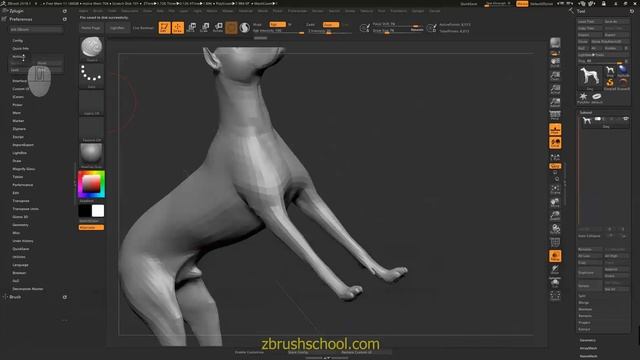Image resolution: width=640 pixels, height=360 pixels.
Task: Click the Home Page button
Action: (x=91, y=28)
